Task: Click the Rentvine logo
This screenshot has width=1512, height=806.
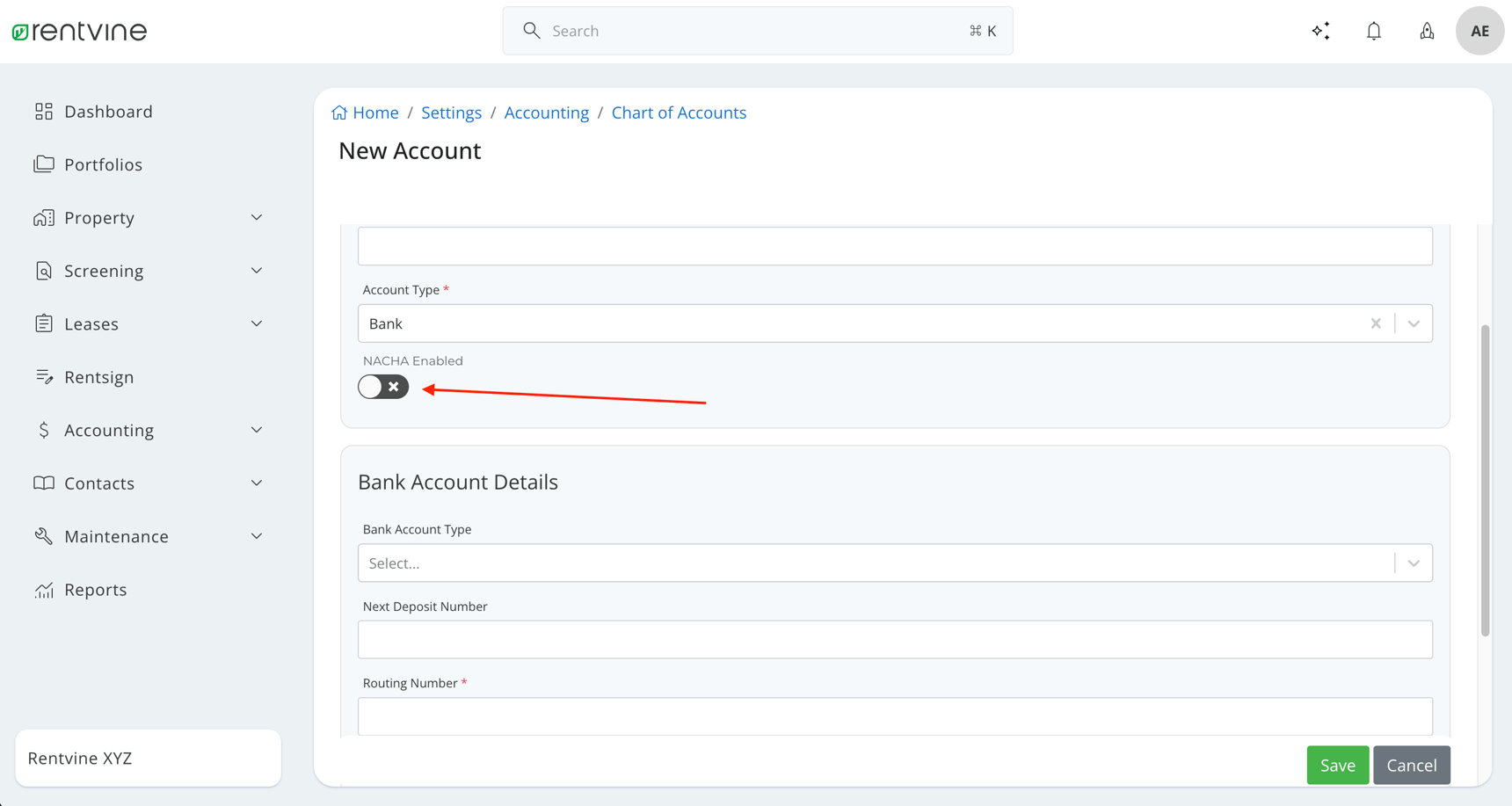Action: pyautogui.click(x=78, y=30)
